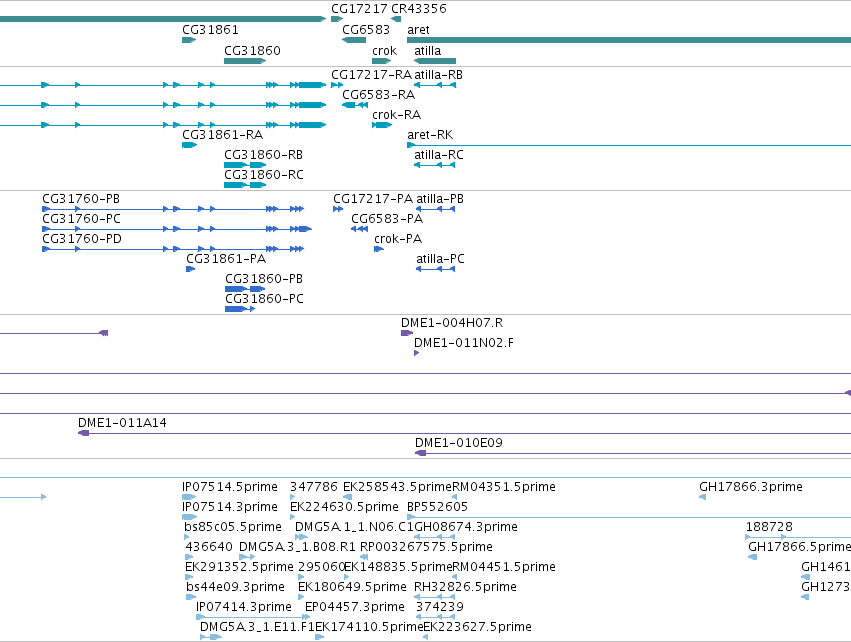Open EST EK148835.5prime
The width and height of the screenshot is (851, 642).
point(398,567)
